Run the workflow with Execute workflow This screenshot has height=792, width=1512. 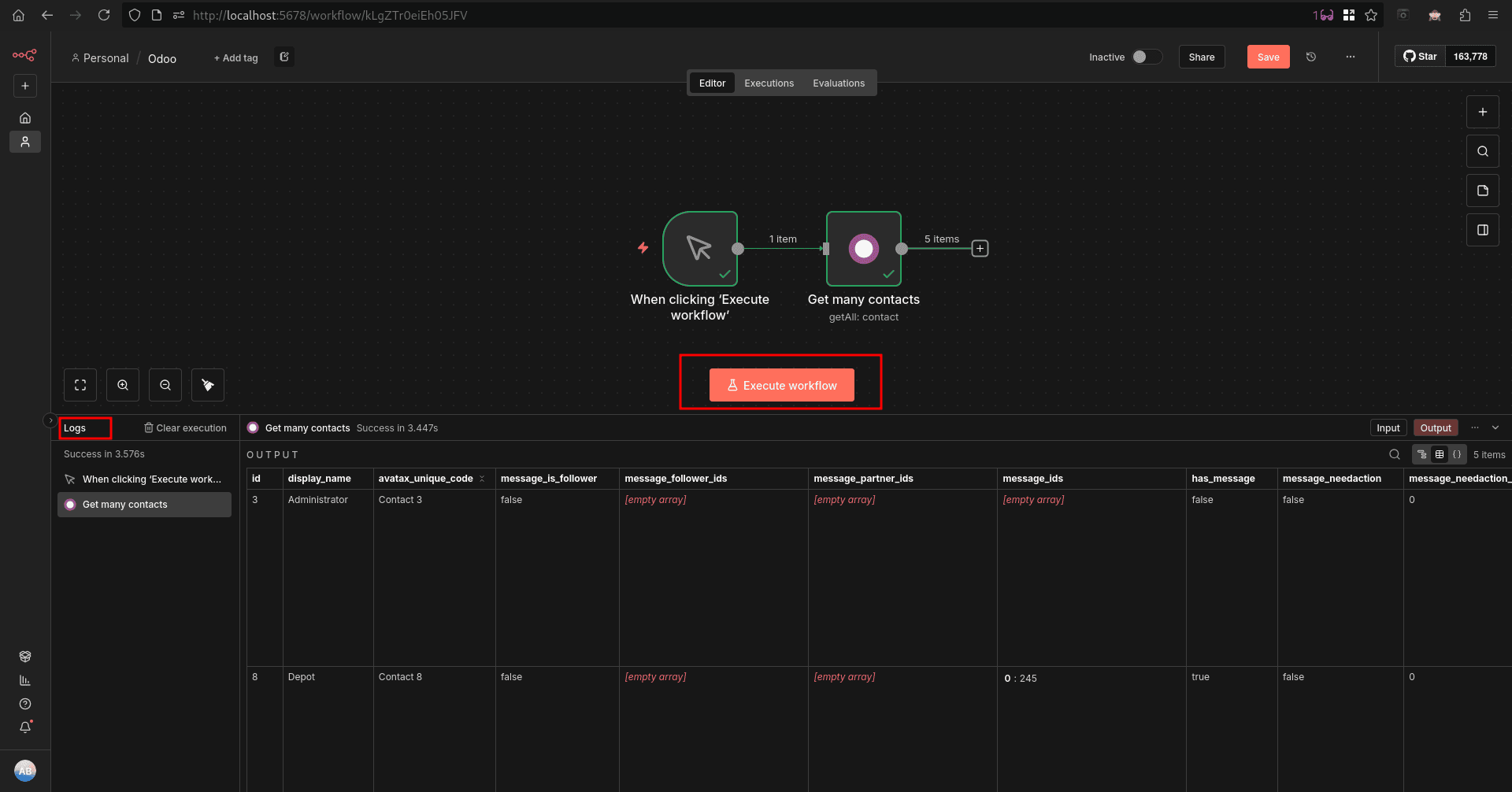781,385
